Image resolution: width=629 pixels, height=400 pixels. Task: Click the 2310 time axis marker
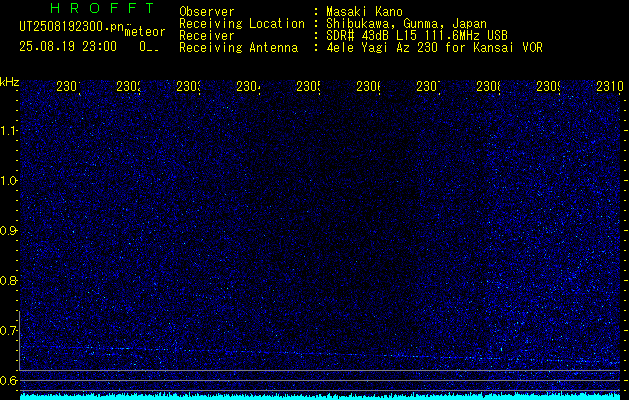pyautogui.click(x=610, y=86)
